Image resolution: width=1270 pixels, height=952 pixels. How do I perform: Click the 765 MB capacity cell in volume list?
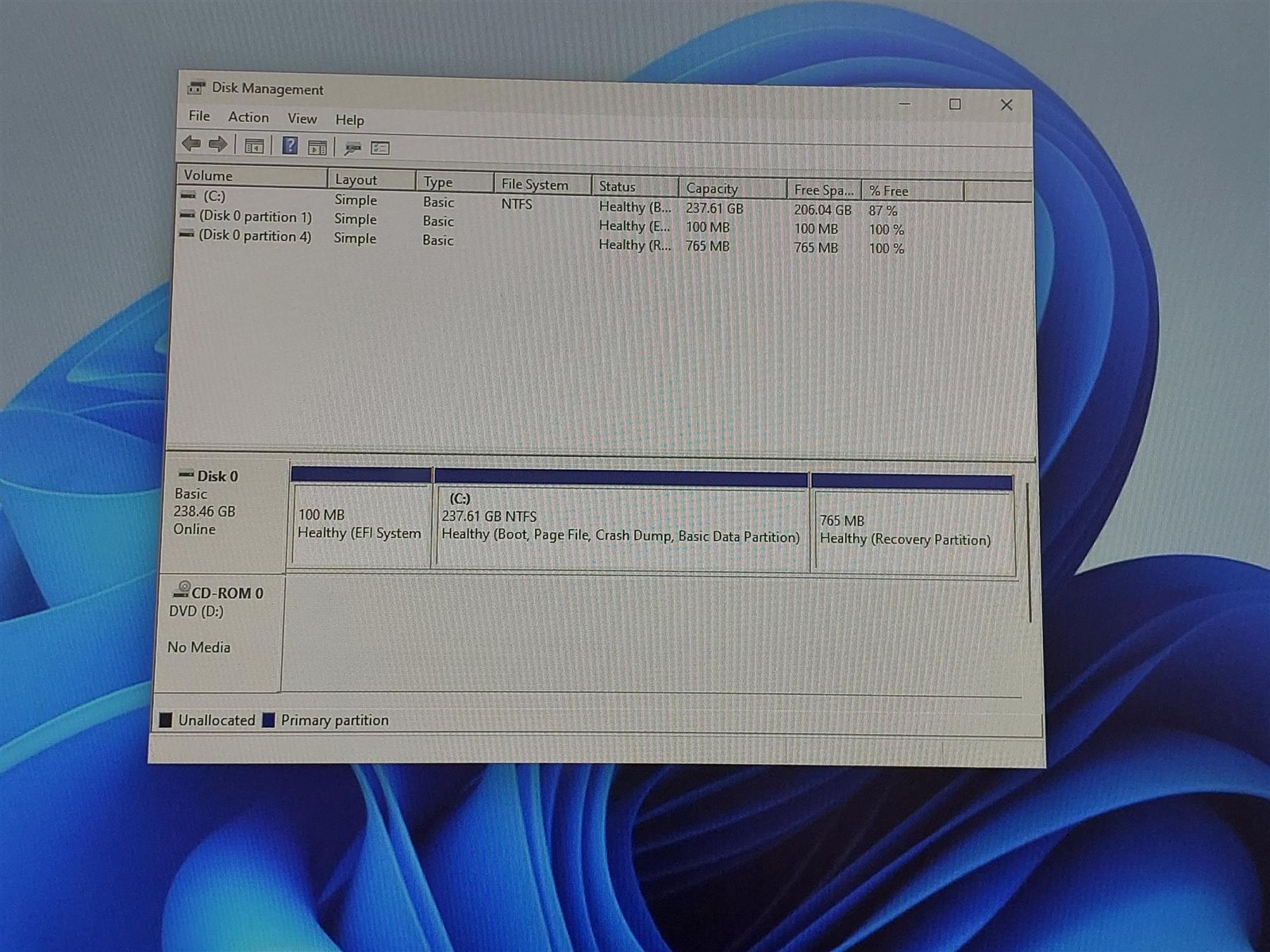(x=707, y=246)
